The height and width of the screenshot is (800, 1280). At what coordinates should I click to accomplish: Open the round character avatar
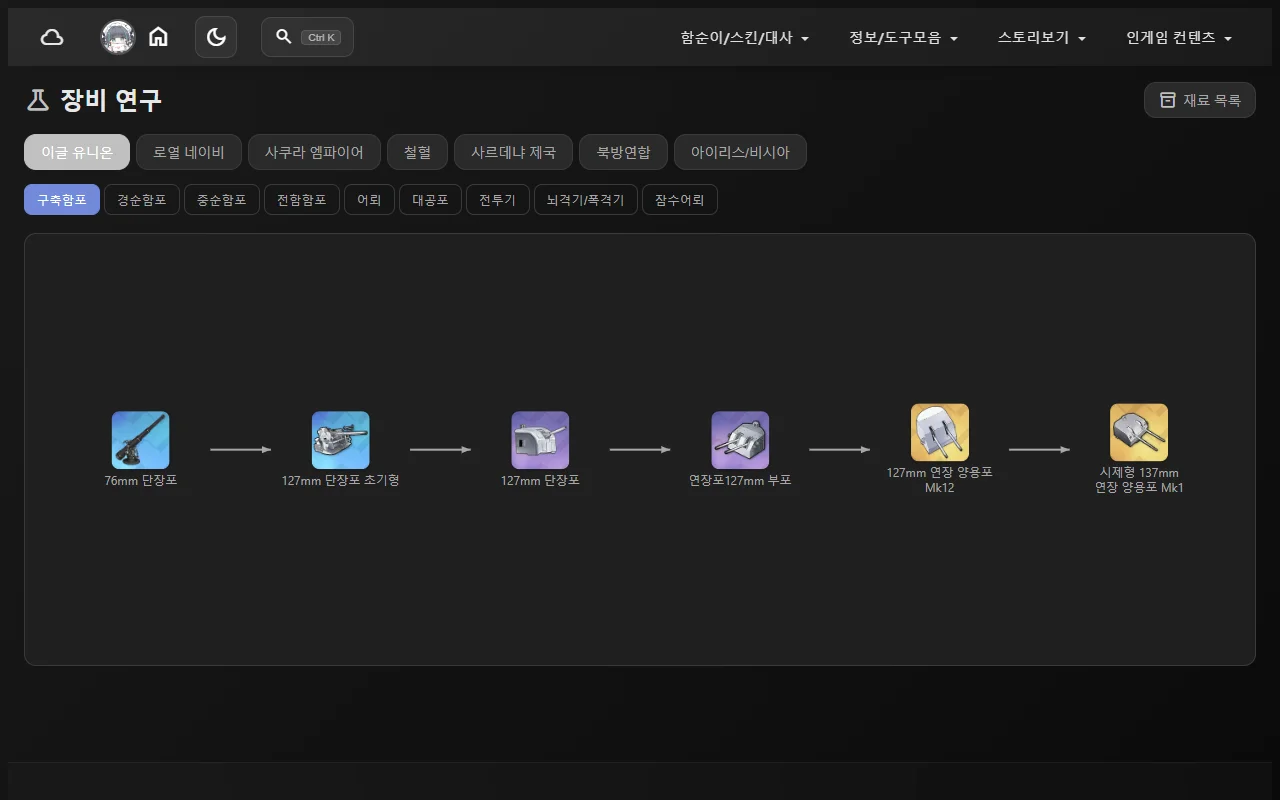click(x=118, y=37)
